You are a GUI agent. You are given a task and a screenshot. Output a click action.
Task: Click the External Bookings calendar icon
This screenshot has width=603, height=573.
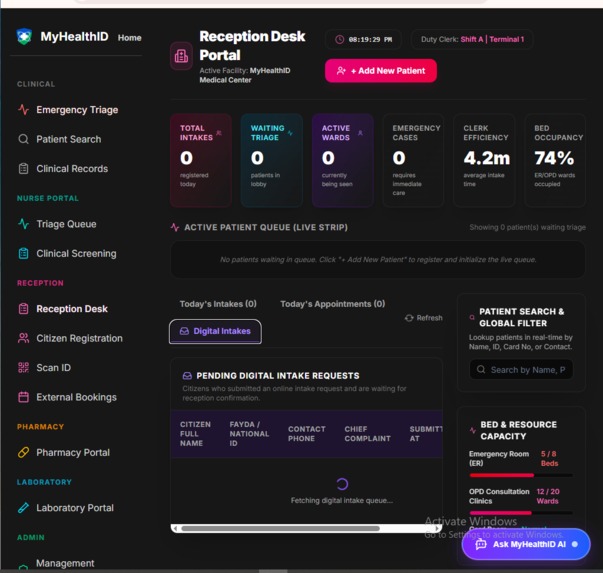point(23,397)
